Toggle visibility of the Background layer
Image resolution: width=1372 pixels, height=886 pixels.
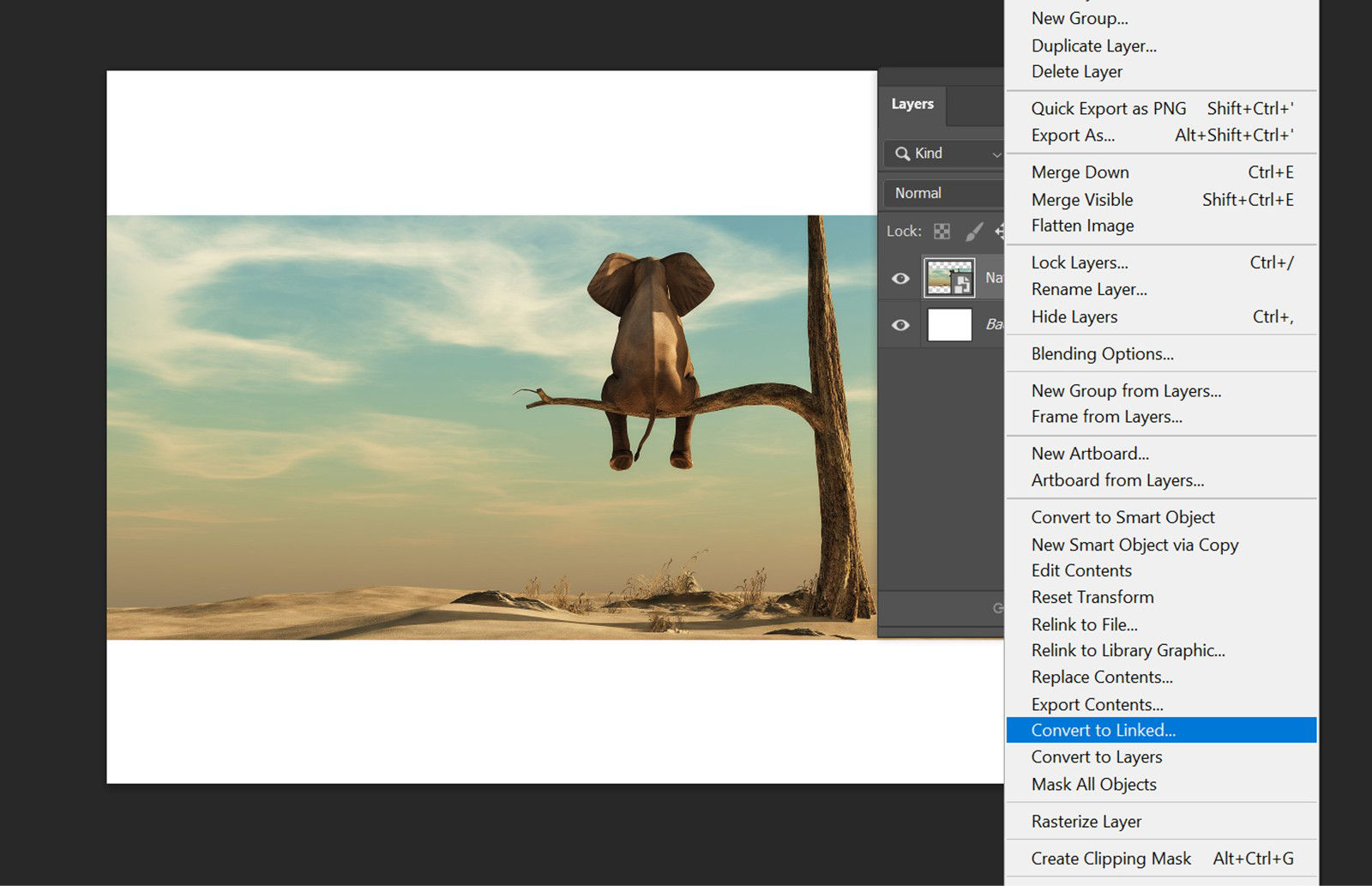900,325
